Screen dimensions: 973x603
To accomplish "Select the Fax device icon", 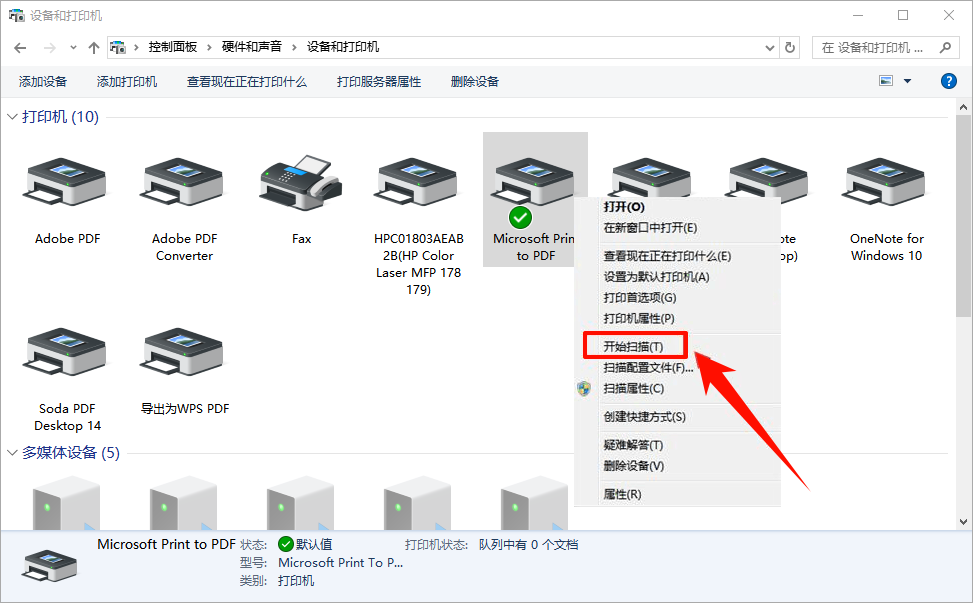I will pos(301,183).
